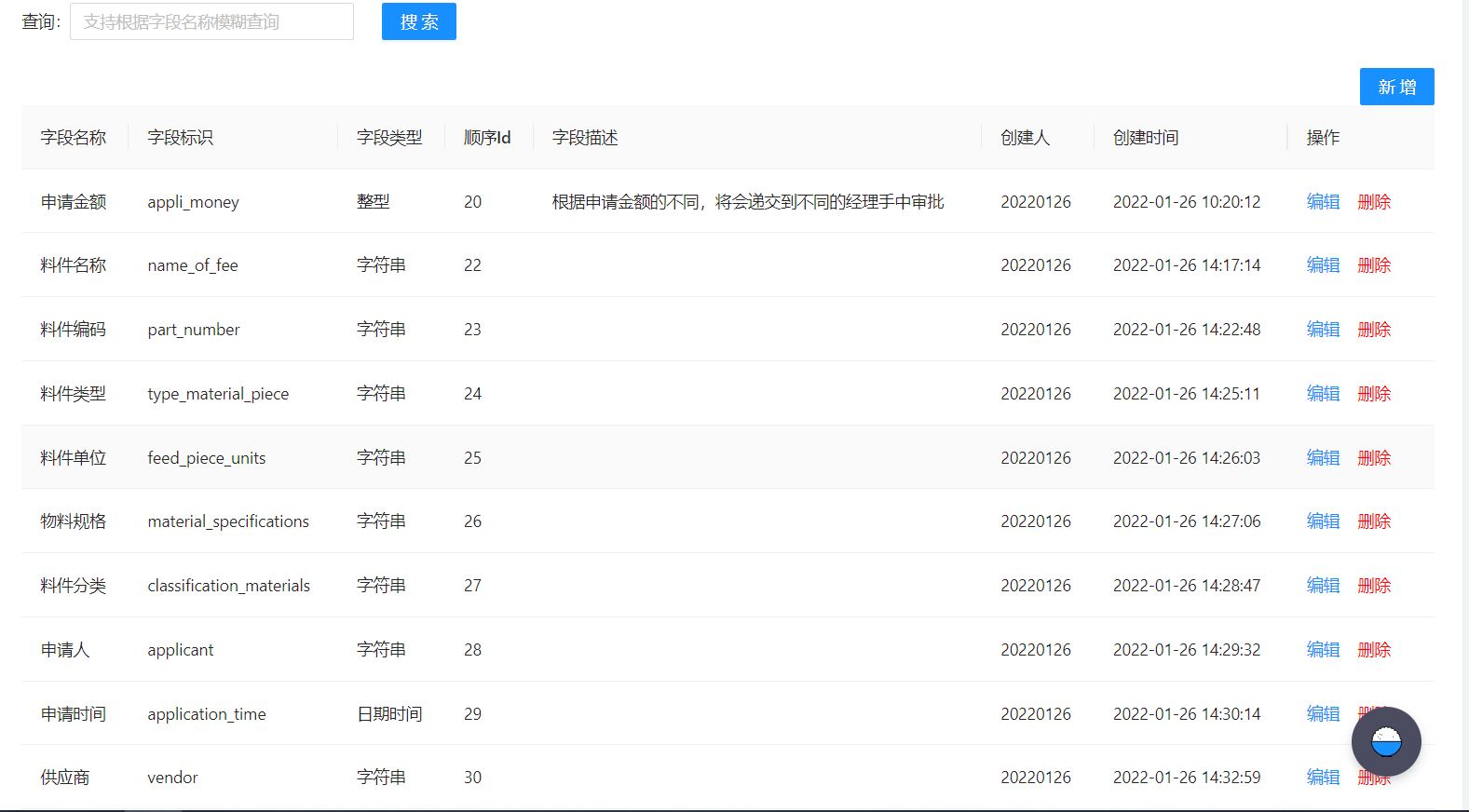This screenshot has width=1469, height=812.
Task: Delete the 料件类型 row
Action: point(1374,393)
